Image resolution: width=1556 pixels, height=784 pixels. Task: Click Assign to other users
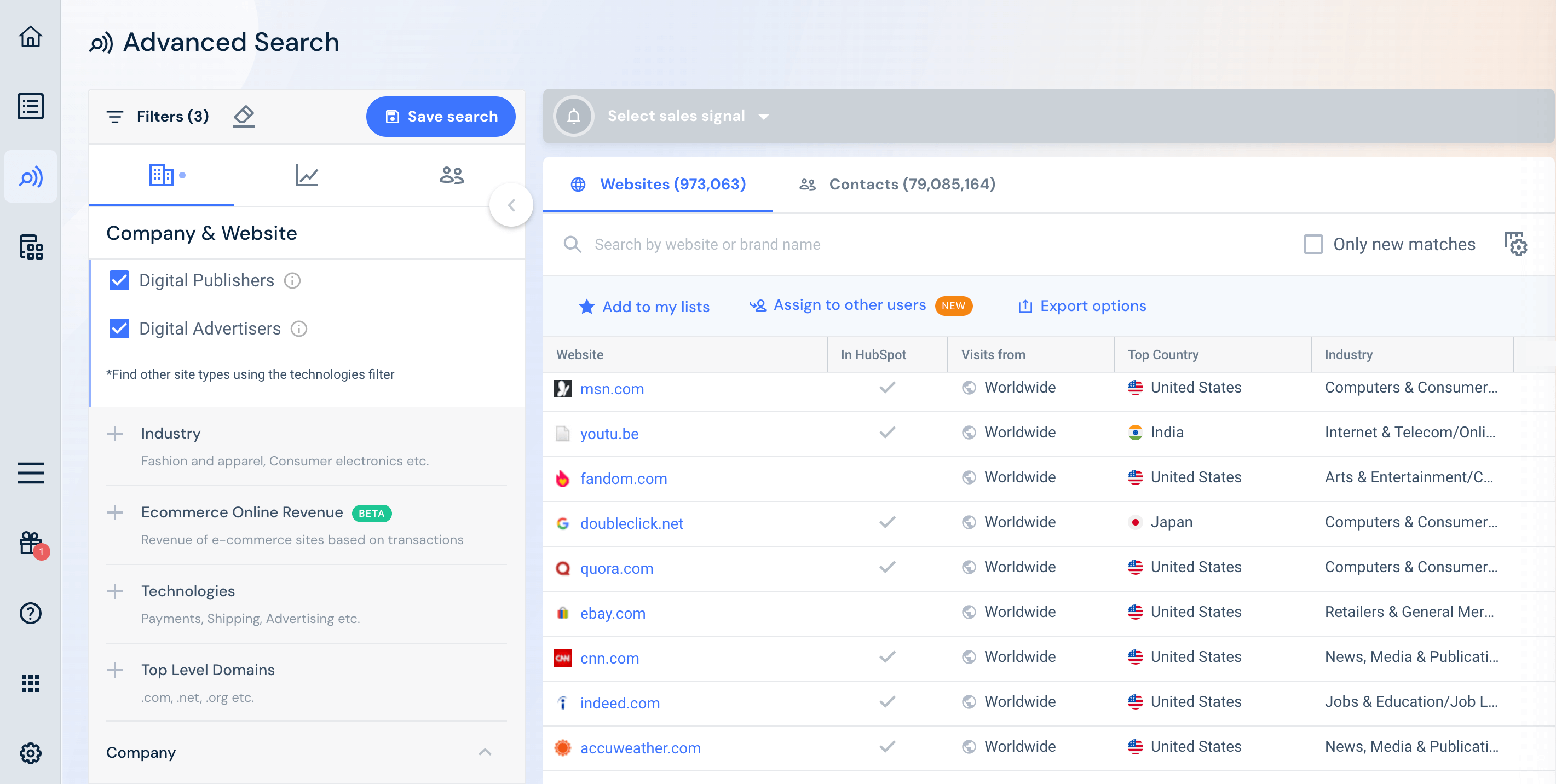(837, 305)
